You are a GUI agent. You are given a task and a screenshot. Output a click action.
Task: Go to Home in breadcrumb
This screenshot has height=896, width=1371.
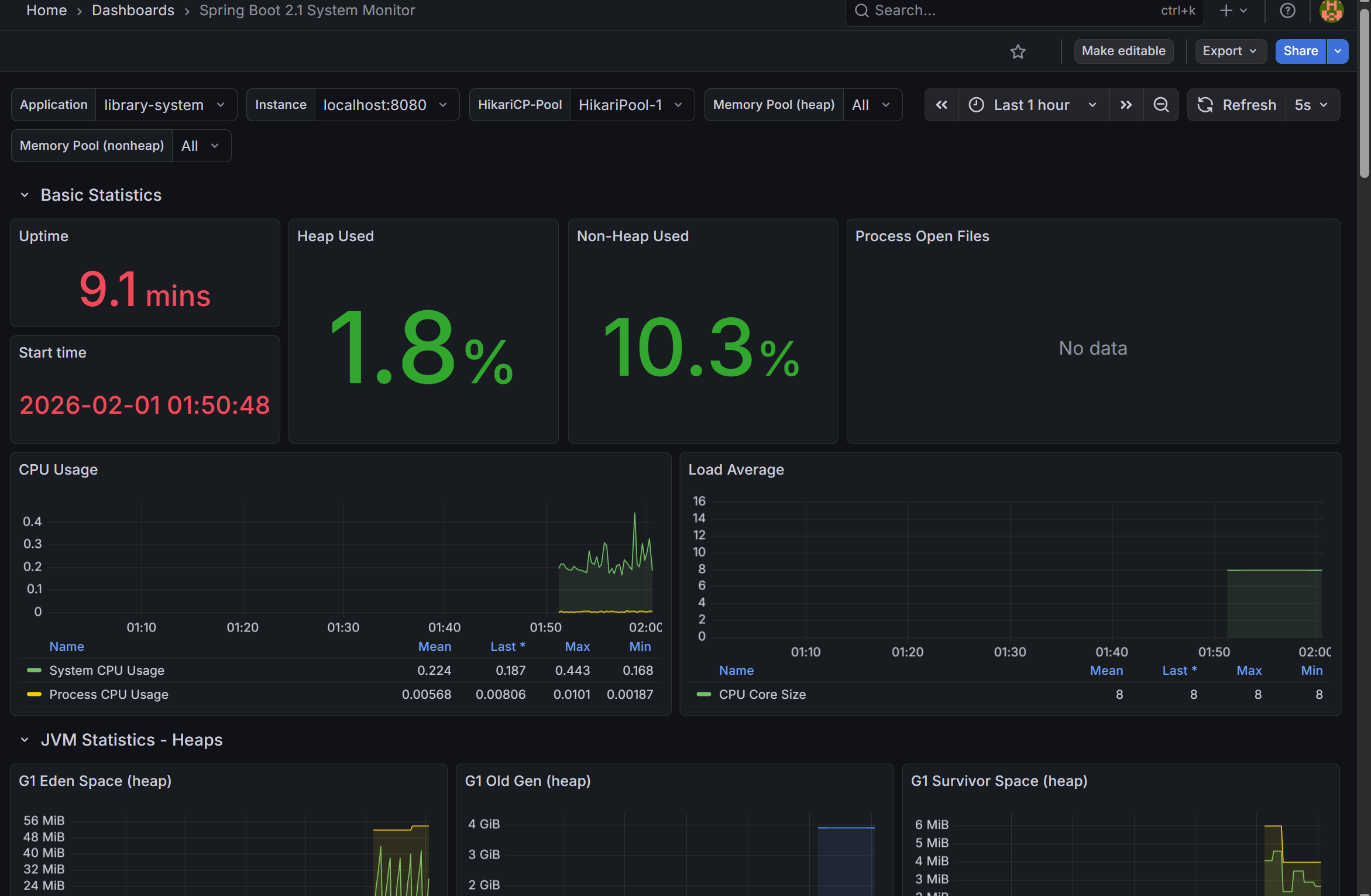pos(46,11)
